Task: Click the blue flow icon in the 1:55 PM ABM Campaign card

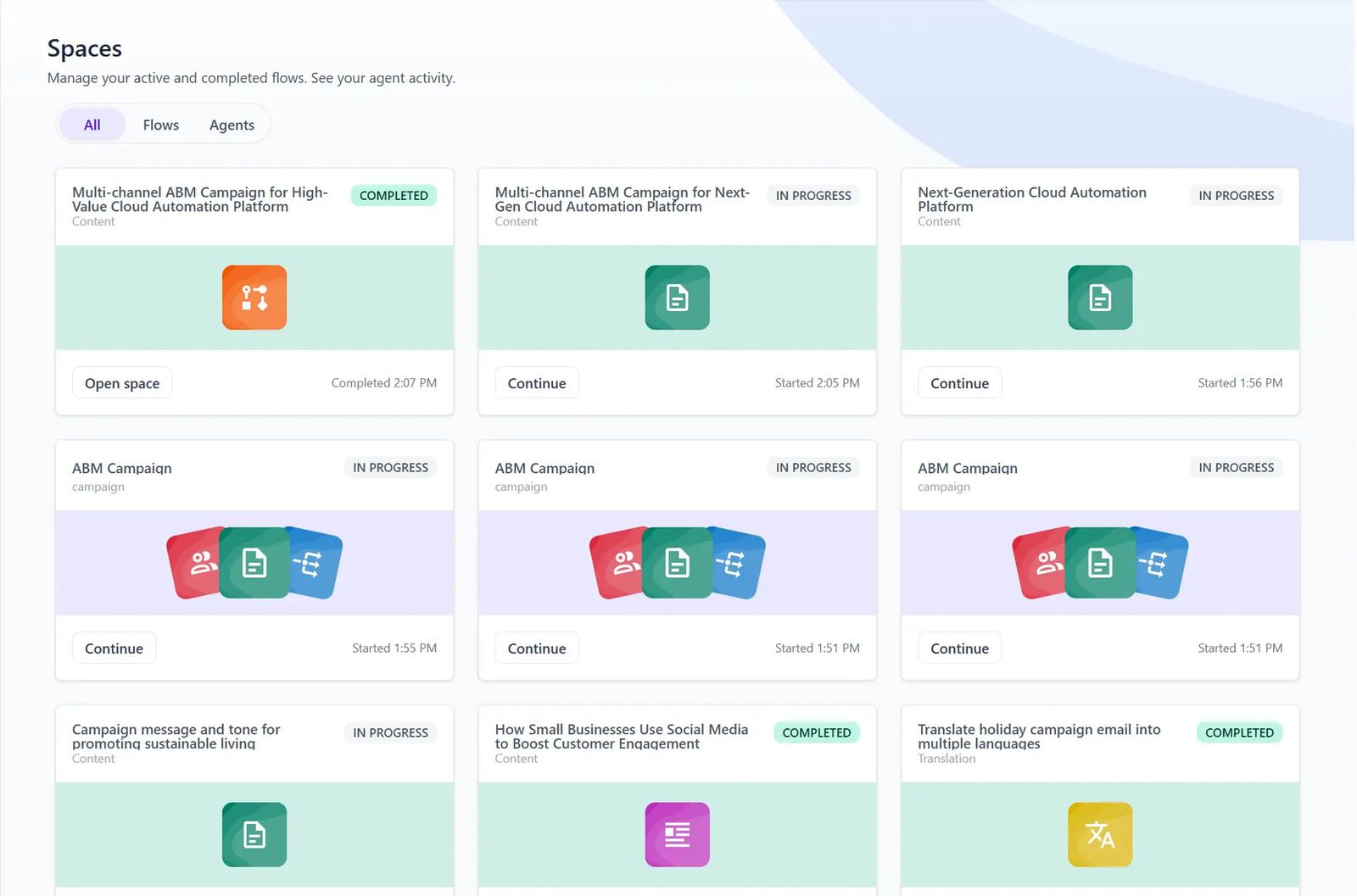Action: [316, 564]
